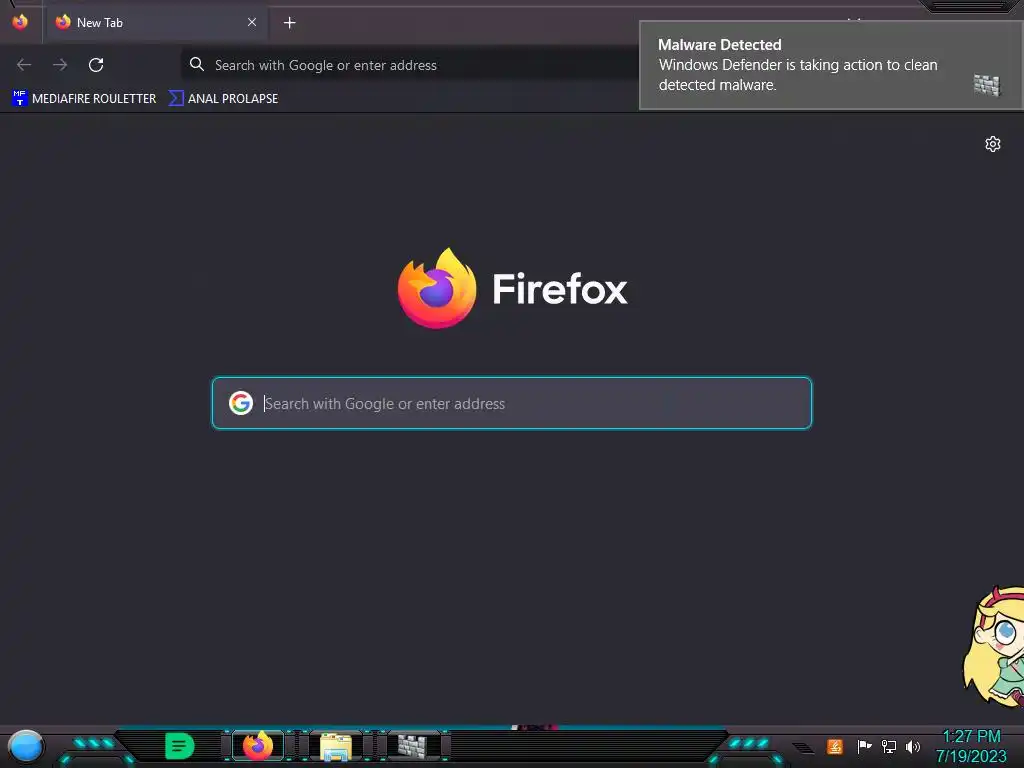The height and width of the screenshot is (768, 1024).
Task: Switch to the New Tab tab
Action: [x=155, y=23]
